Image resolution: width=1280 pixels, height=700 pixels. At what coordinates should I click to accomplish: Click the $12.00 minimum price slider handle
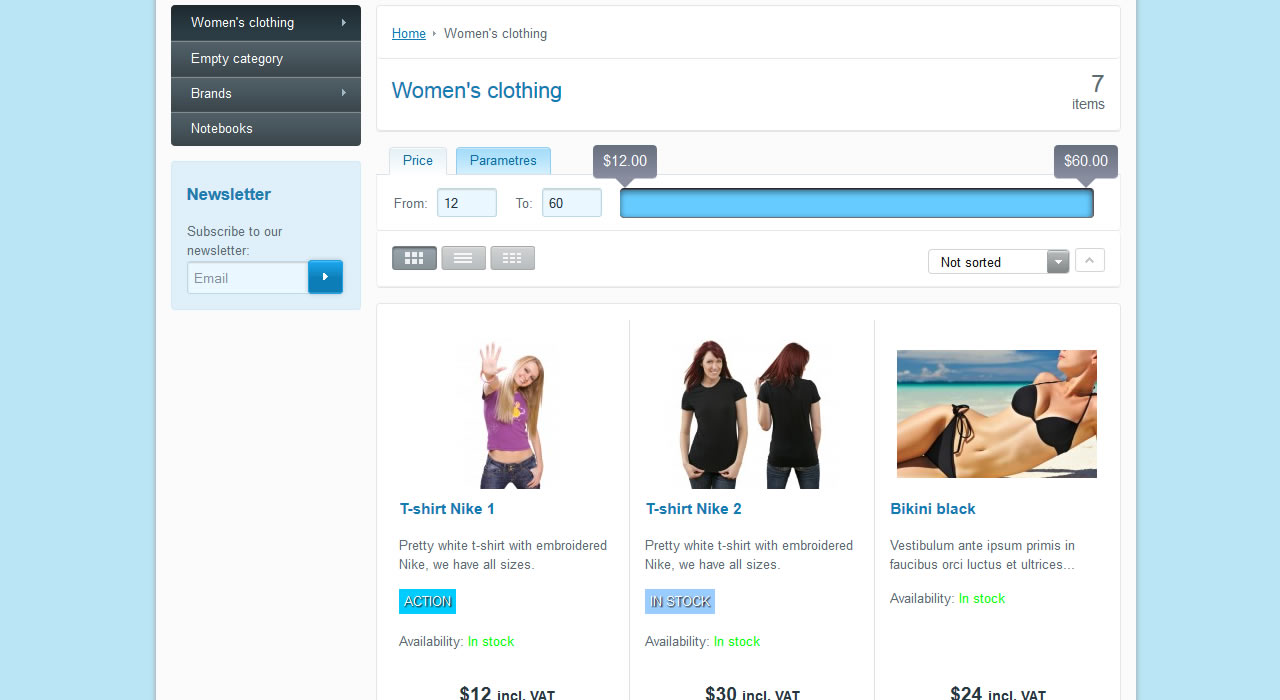click(x=625, y=163)
